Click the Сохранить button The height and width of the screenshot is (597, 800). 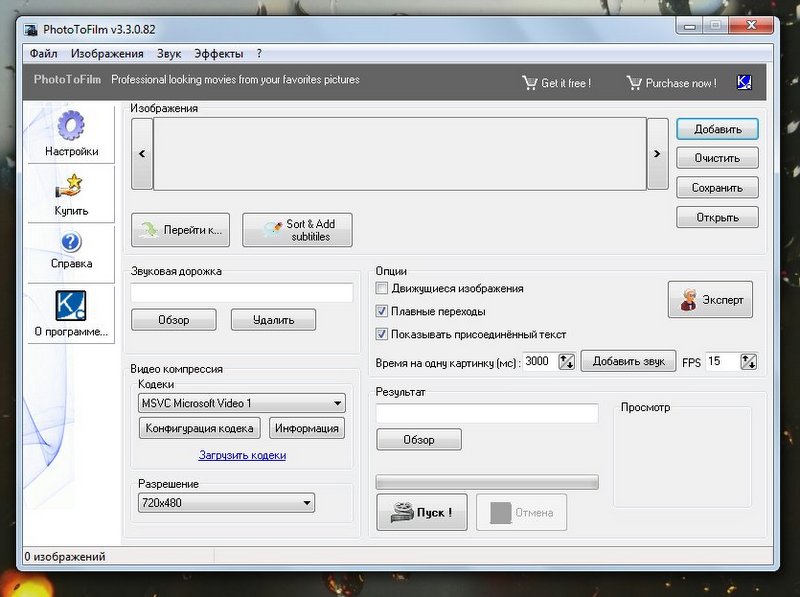pyautogui.click(x=717, y=188)
